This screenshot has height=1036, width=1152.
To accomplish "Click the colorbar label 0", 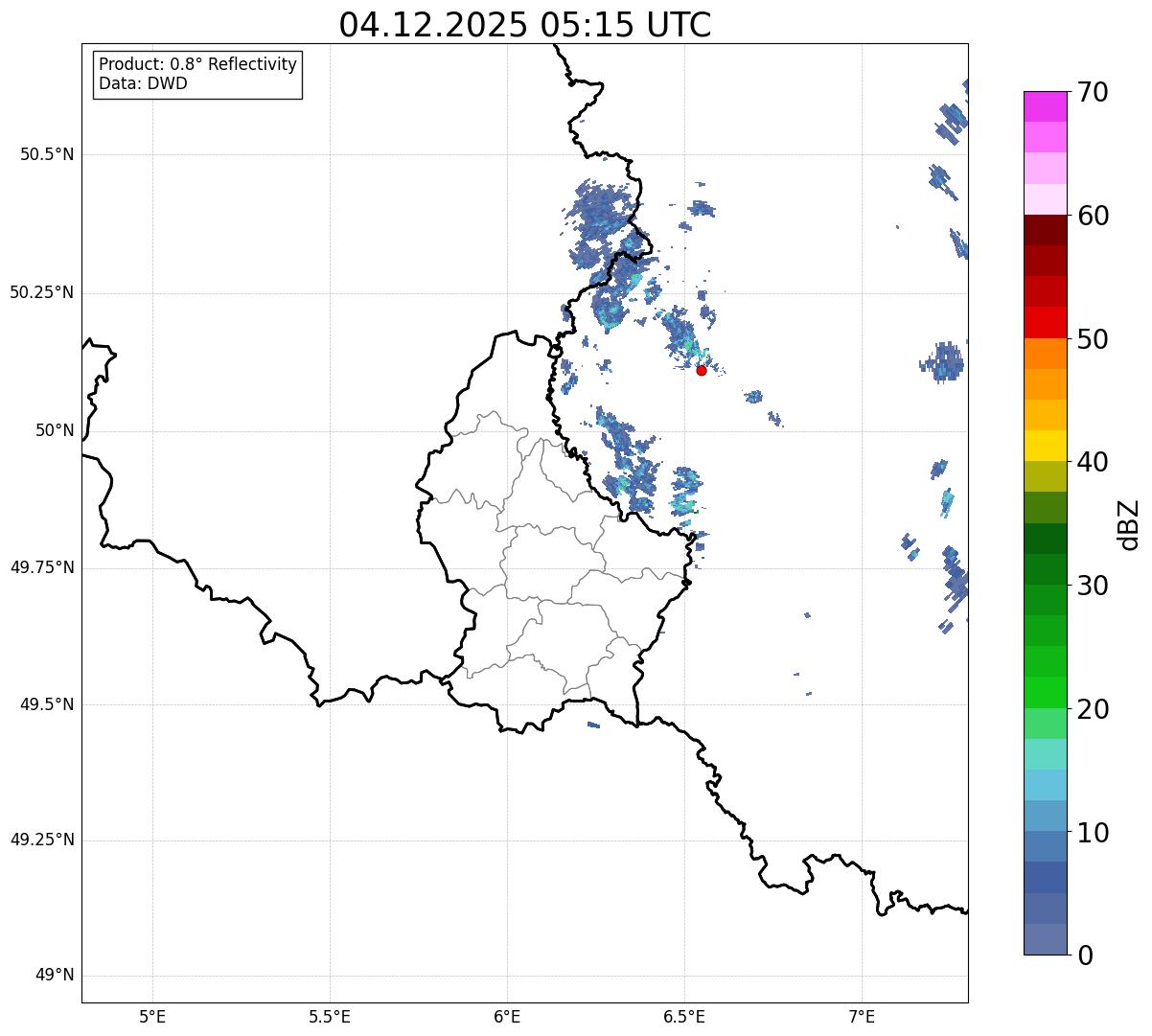I will click(x=1085, y=955).
